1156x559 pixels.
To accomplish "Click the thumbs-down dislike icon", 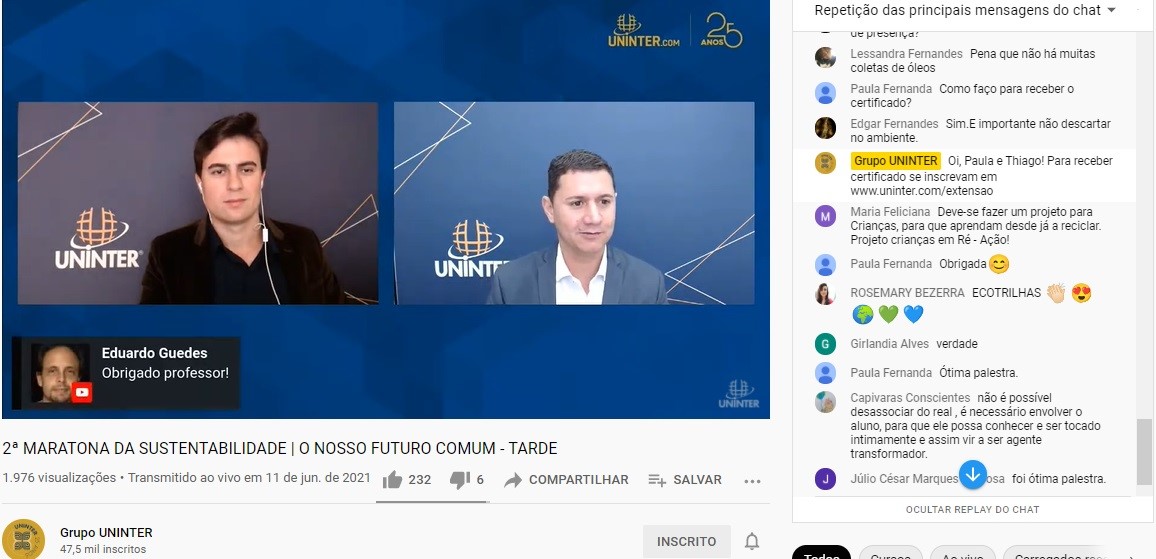I will pos(459,480).
